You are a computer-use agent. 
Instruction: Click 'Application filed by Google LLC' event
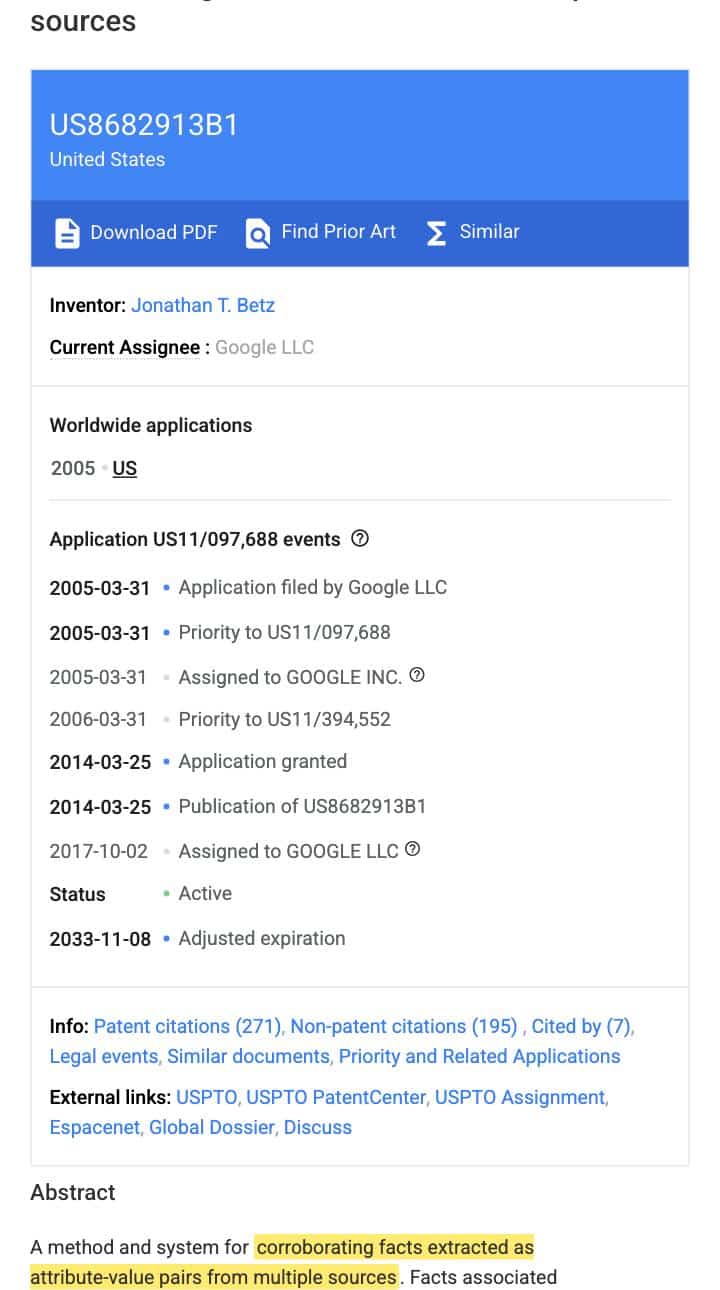coord(313,587)
